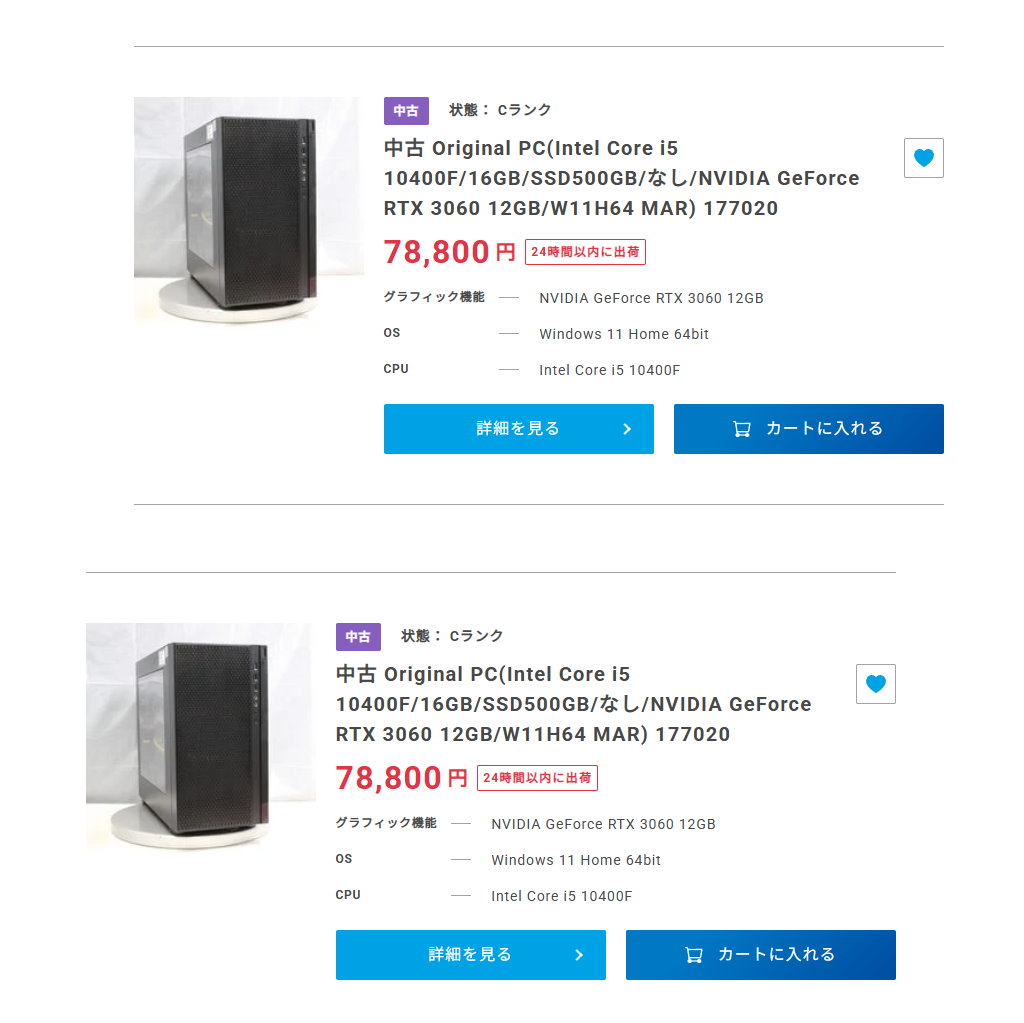Image resolution: width=1024 pixels, height=1023 pixels.
Task: Click the purple 中古 badge on the second listing
Action: tap(358, 637)
